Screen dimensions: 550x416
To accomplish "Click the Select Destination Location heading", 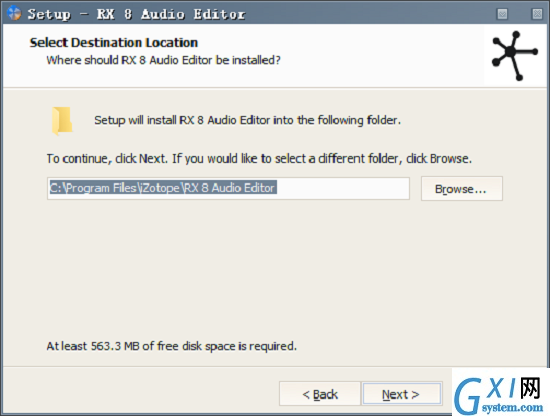I will [x=114, y=42].
